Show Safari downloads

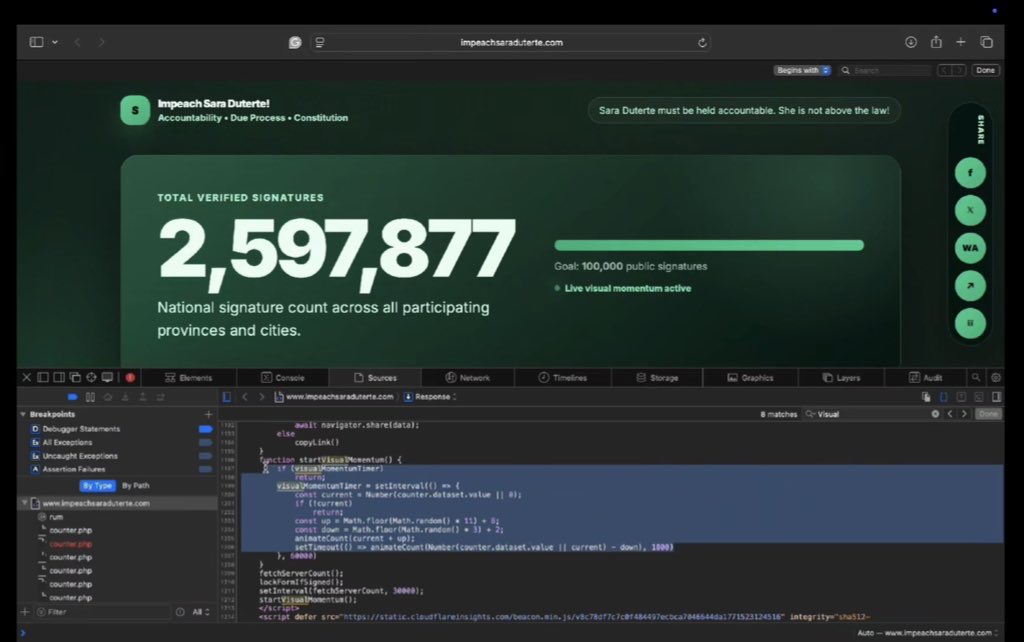pyautogui.click(x=911, y=42)
